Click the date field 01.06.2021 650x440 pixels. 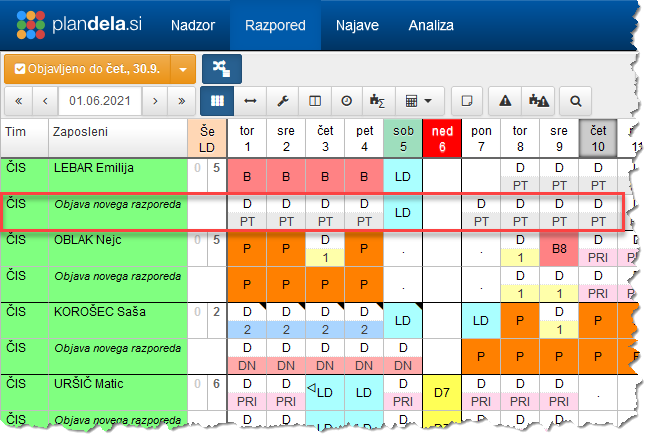[x=100, y=101]
